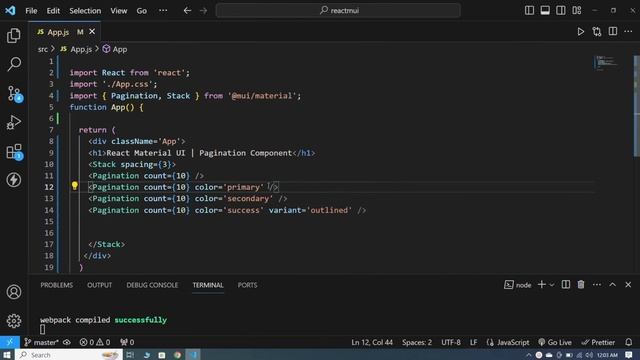Open Extensions view
Screen dimensions: 640x360
(15, 151)
